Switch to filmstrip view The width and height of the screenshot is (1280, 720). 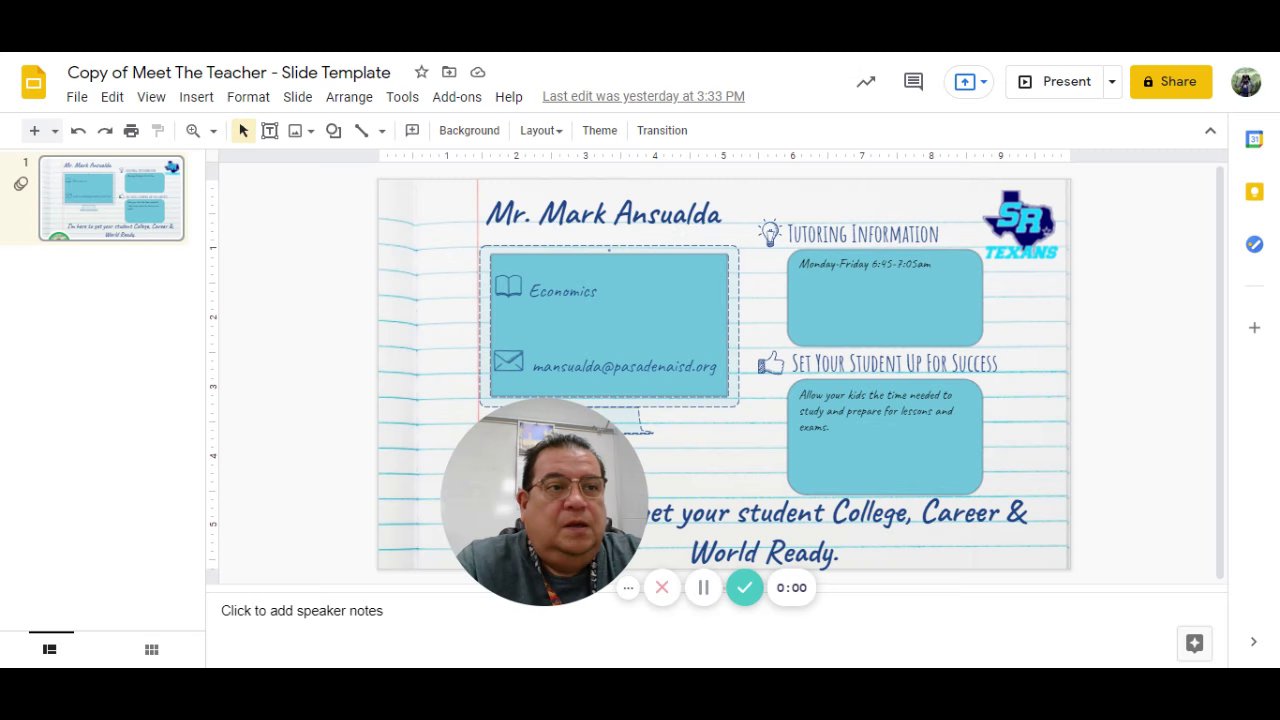[x=49, y=650]
